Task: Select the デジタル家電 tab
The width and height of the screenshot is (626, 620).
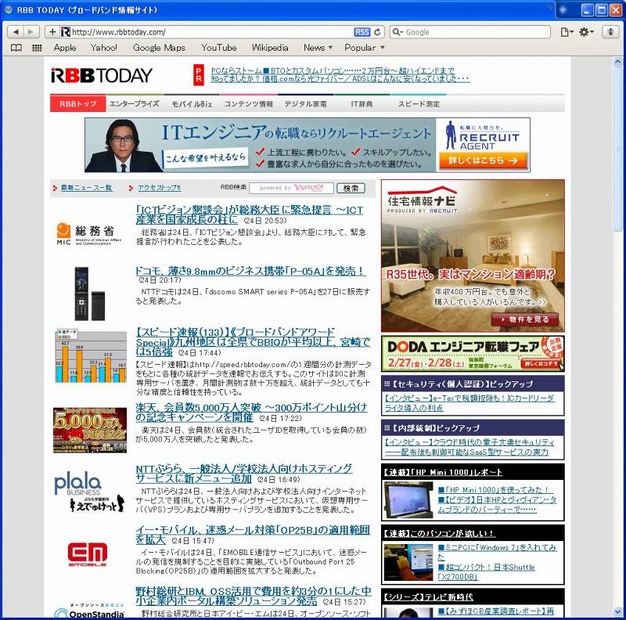Action: pos(305,104)
